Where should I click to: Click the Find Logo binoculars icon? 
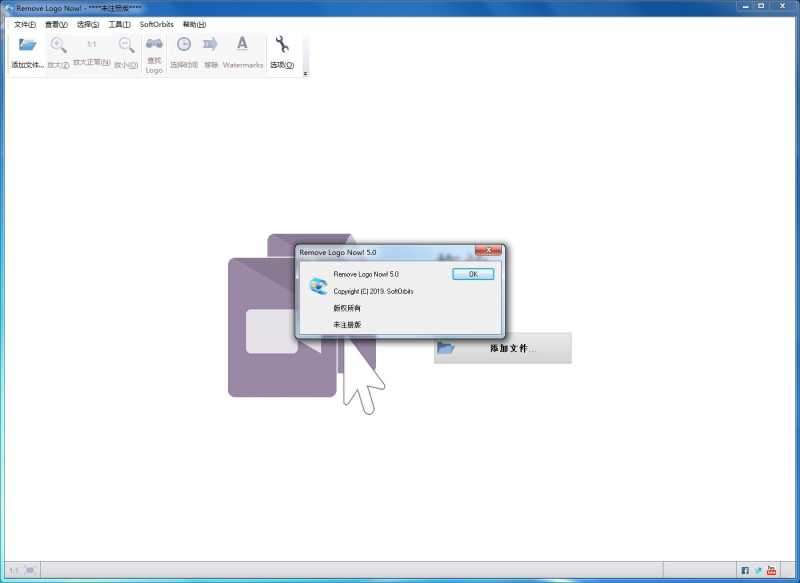[154, 46]
